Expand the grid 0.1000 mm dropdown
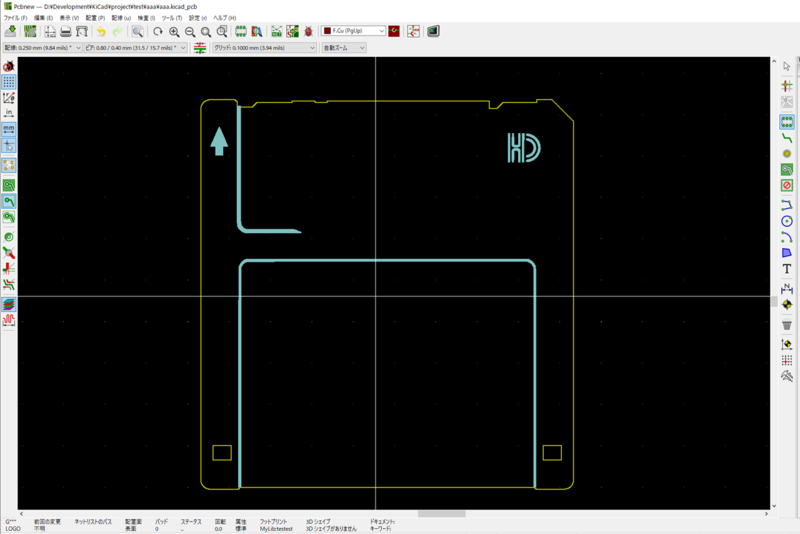This screenshot has height=534, width=800. click(265, 48)
